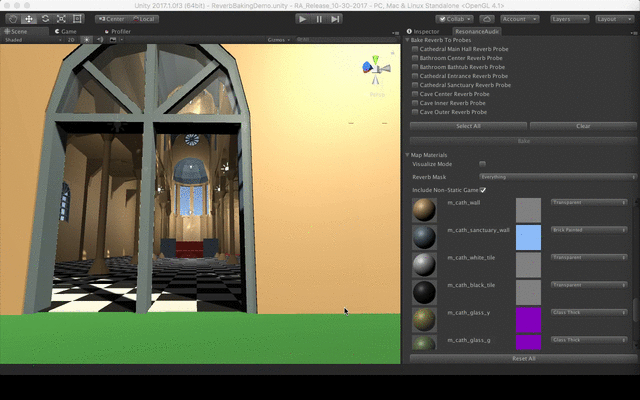Select the Scale tool icon
This screenshot has width=640, height=400.
(61, 19)
